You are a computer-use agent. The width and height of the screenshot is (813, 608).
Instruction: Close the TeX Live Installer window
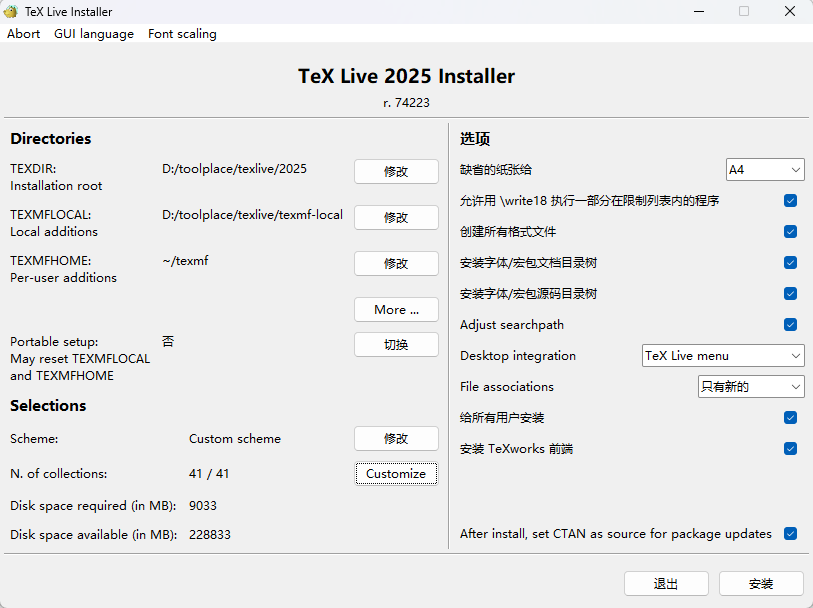(790, 11)
